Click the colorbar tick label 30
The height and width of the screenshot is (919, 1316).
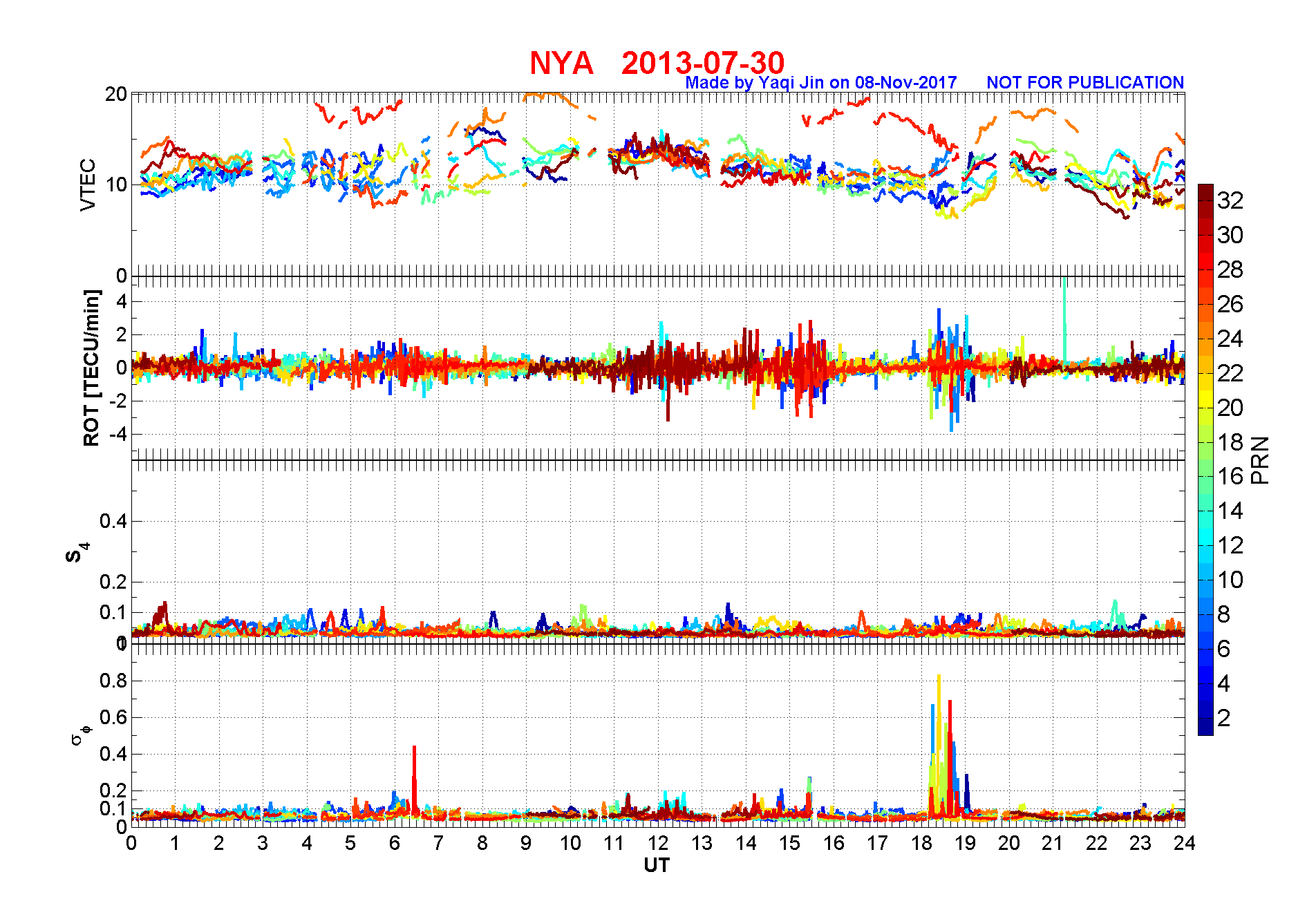[1230, 235]
